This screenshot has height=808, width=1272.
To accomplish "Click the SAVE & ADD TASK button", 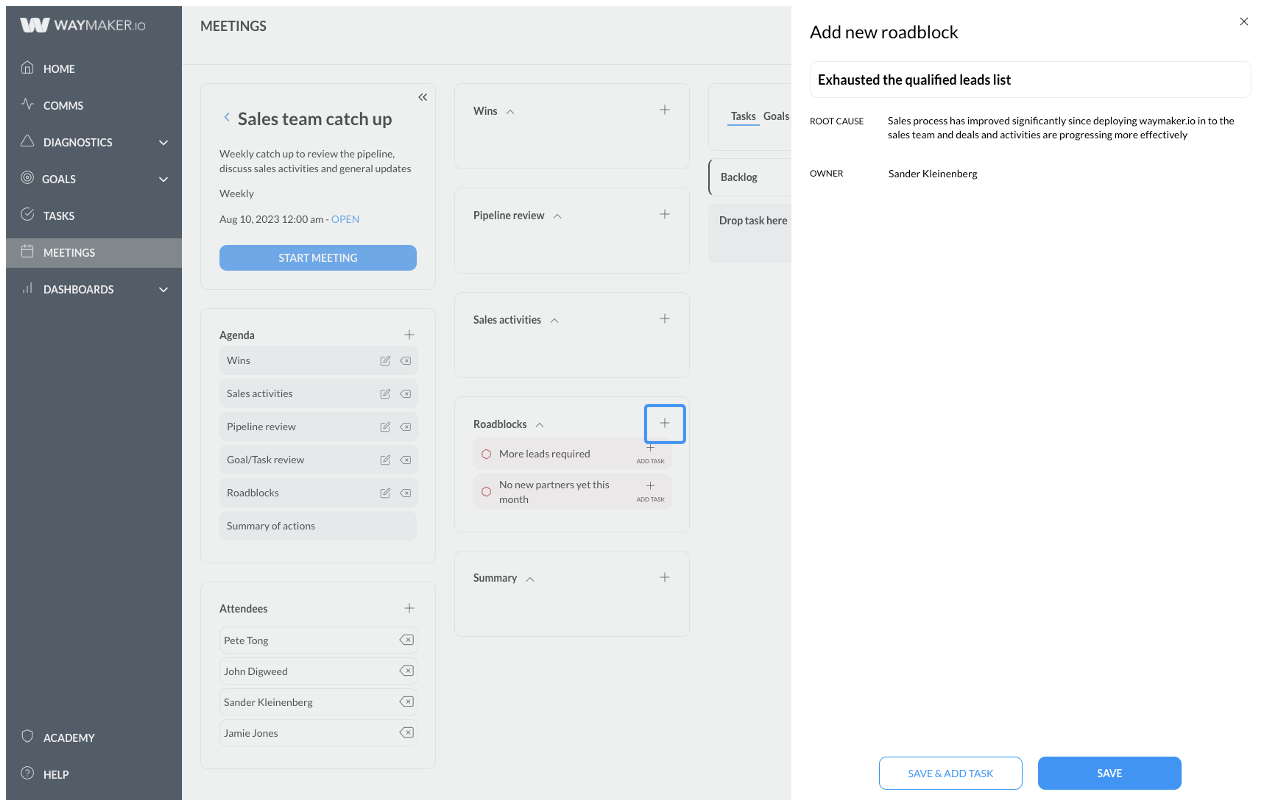I will 951,773.
